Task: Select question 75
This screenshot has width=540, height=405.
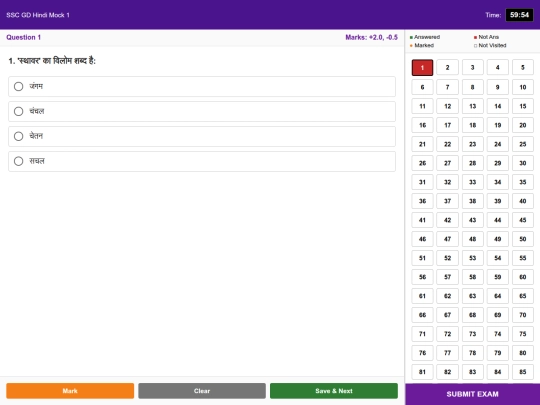Action: (x=523, y=333)
